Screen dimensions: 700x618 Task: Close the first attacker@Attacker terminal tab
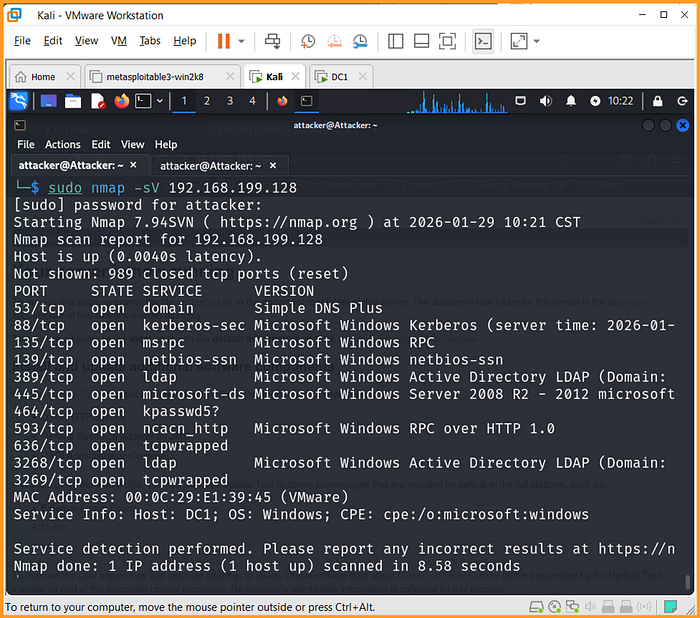tap(133, 165)
